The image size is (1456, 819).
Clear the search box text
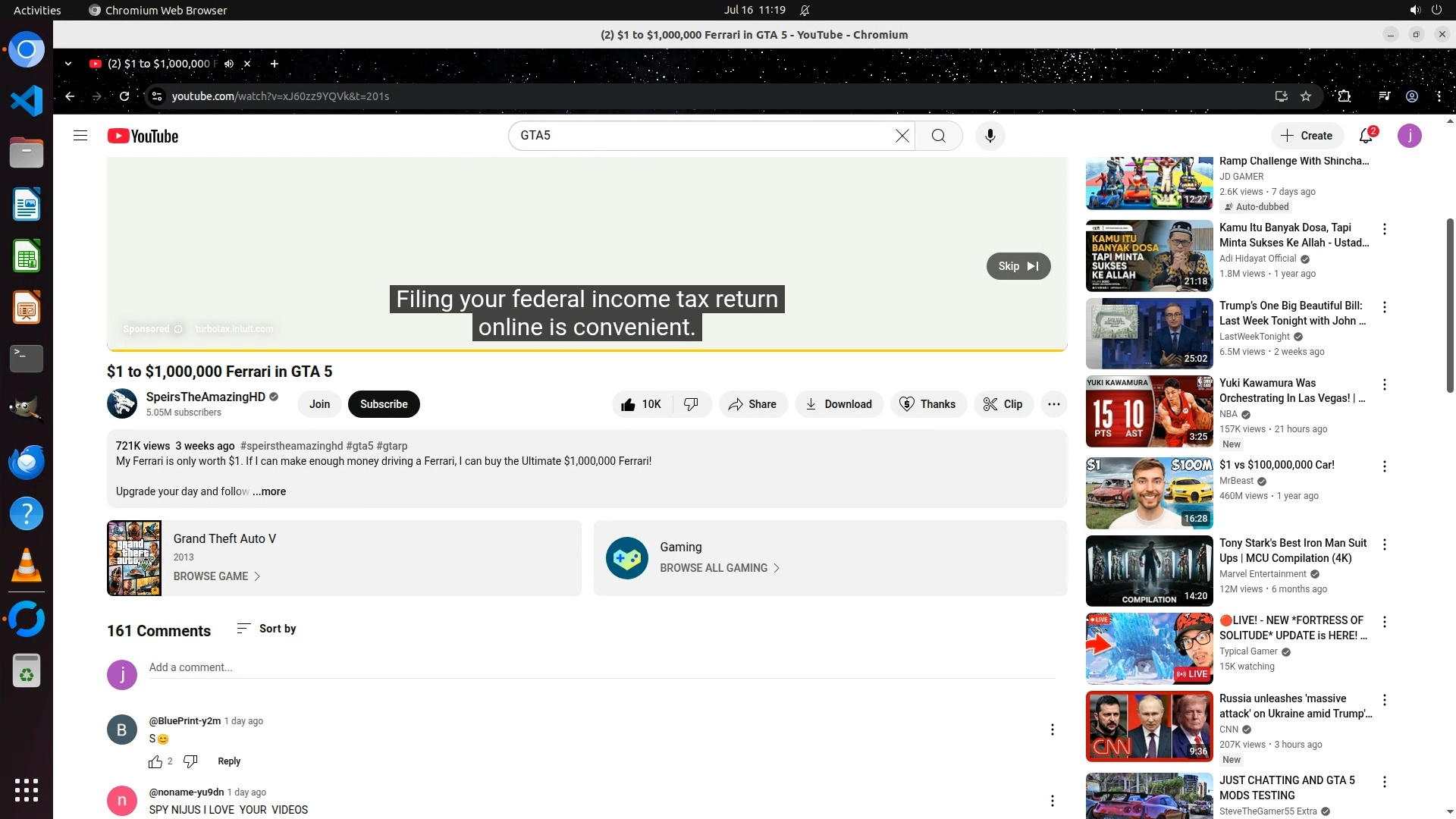tap(902, 136)
